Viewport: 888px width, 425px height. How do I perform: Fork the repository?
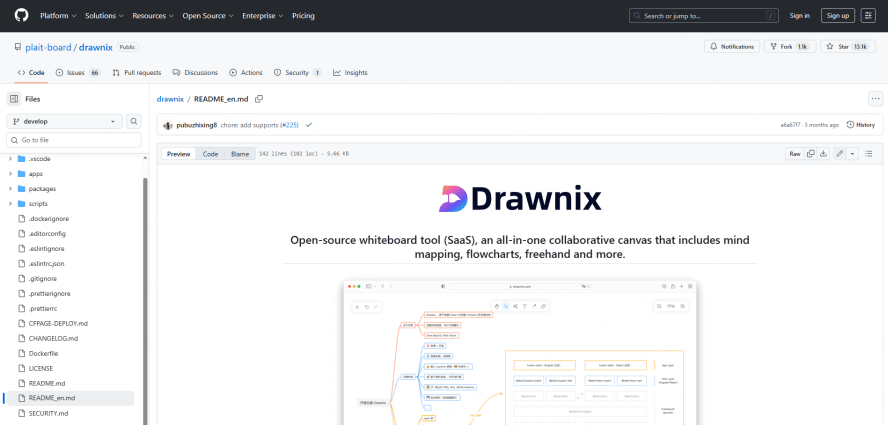click(791, 46)
